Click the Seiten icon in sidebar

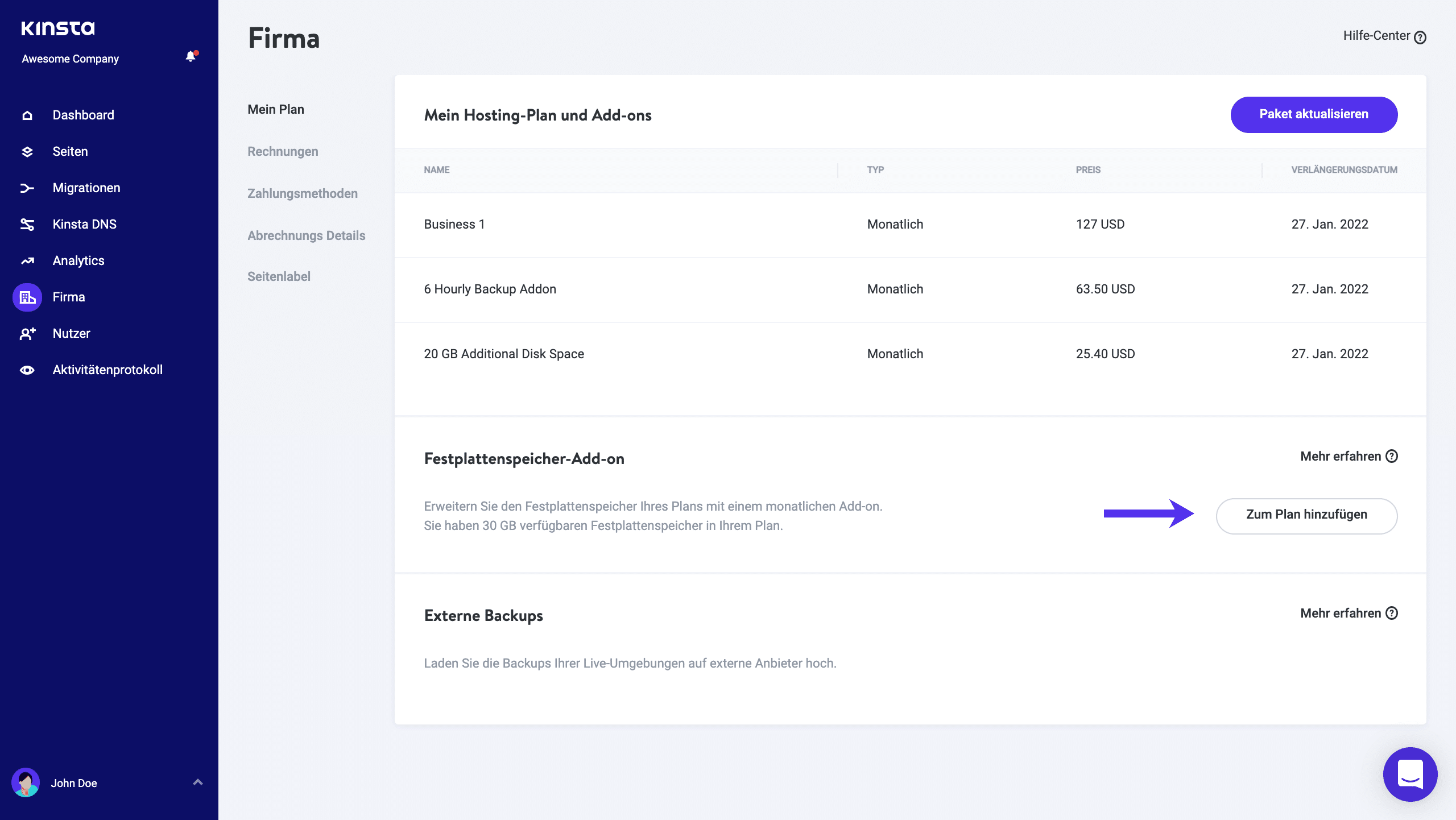tap(27, 151)
